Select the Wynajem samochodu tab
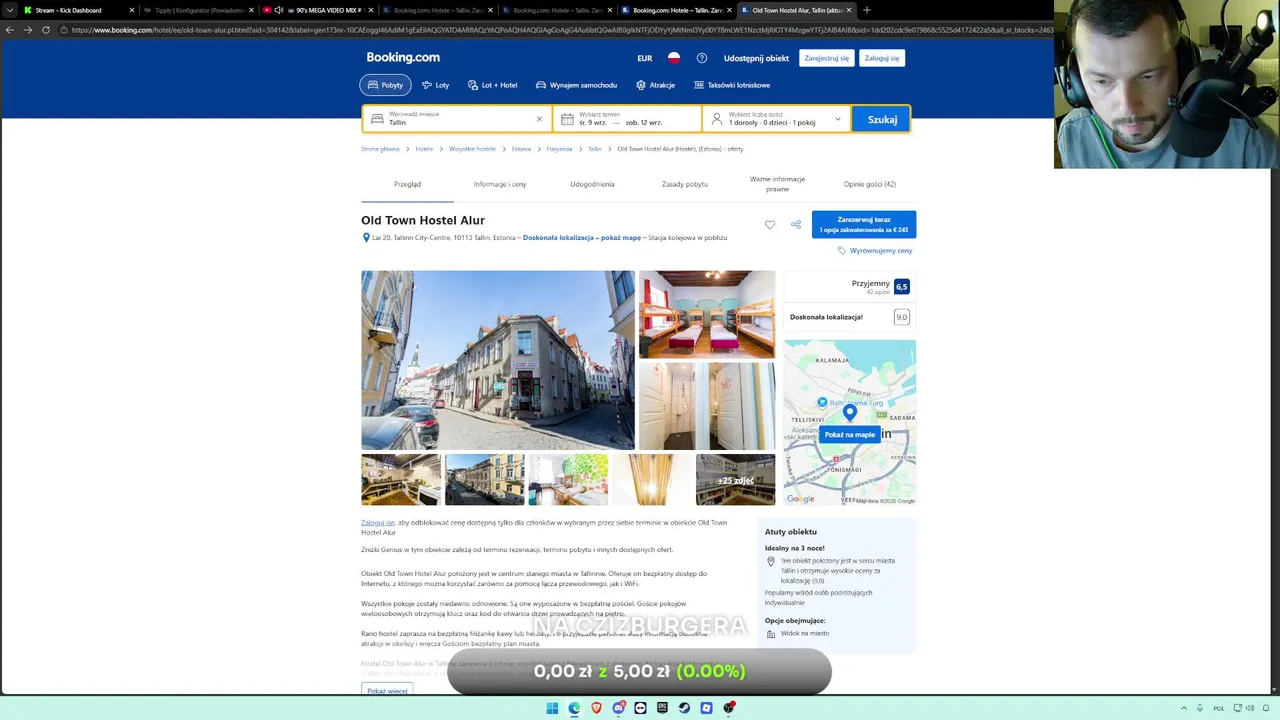The height and width of the screenshot is (720, 1280). tap(576, 85)
